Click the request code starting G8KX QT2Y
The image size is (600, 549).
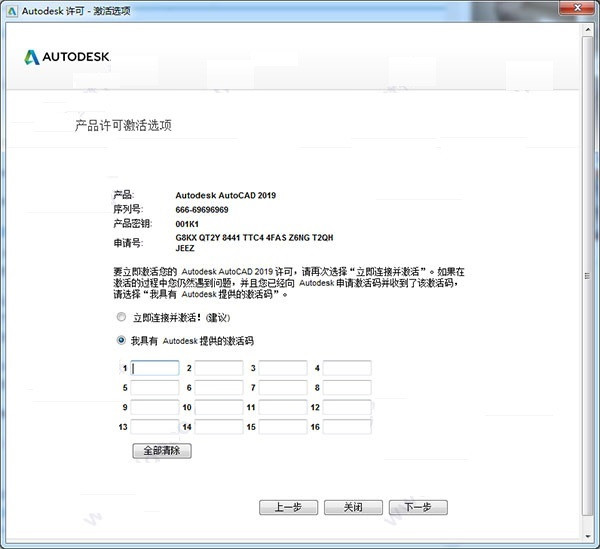254,238
